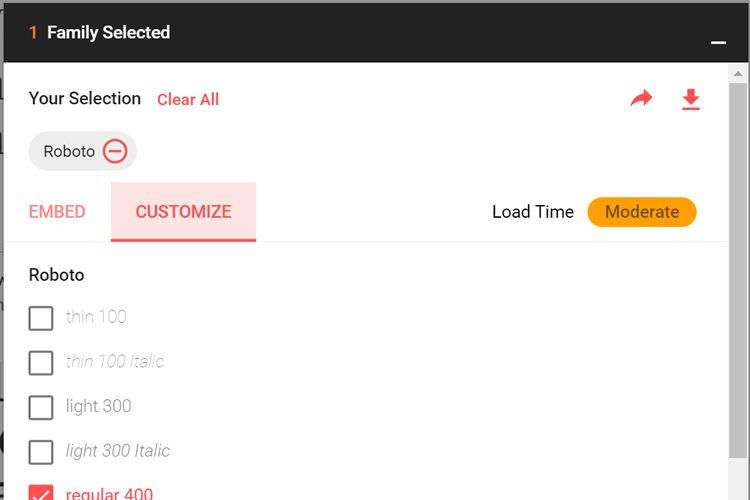This screenshot has height=500, width=750.
Task: Enable the thin 100 checkbox
Action: [x=41, y=318]
